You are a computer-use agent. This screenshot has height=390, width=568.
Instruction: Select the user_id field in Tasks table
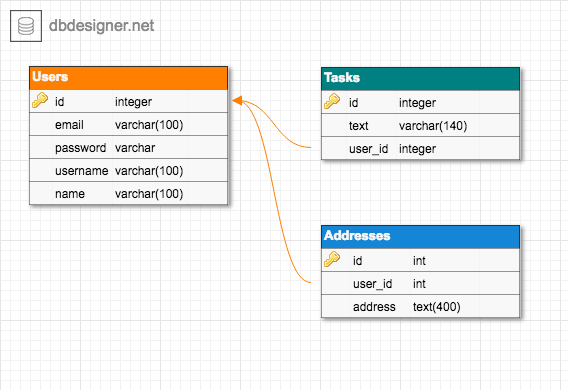point(368,149)
